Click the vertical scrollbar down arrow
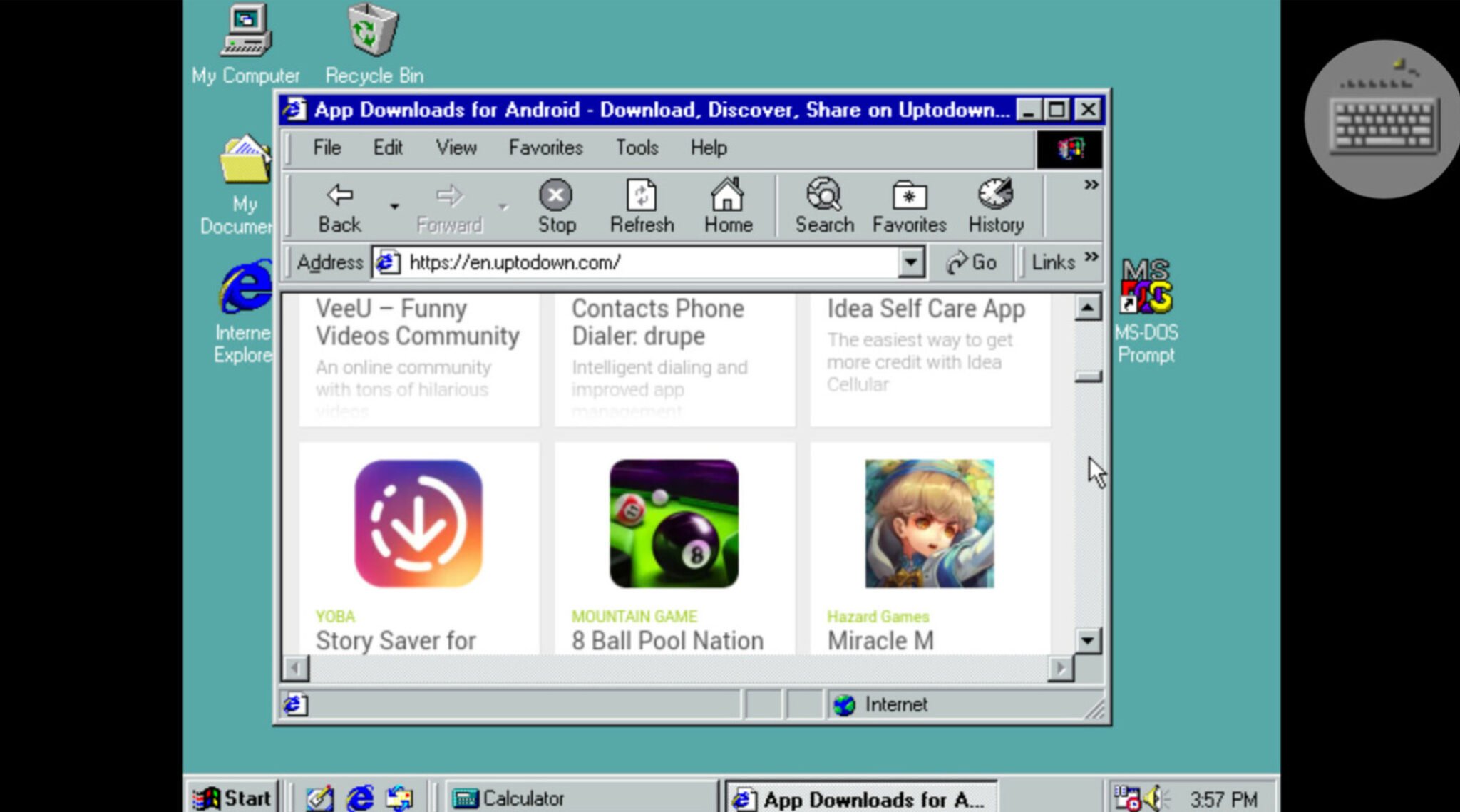 (1087, 640)
